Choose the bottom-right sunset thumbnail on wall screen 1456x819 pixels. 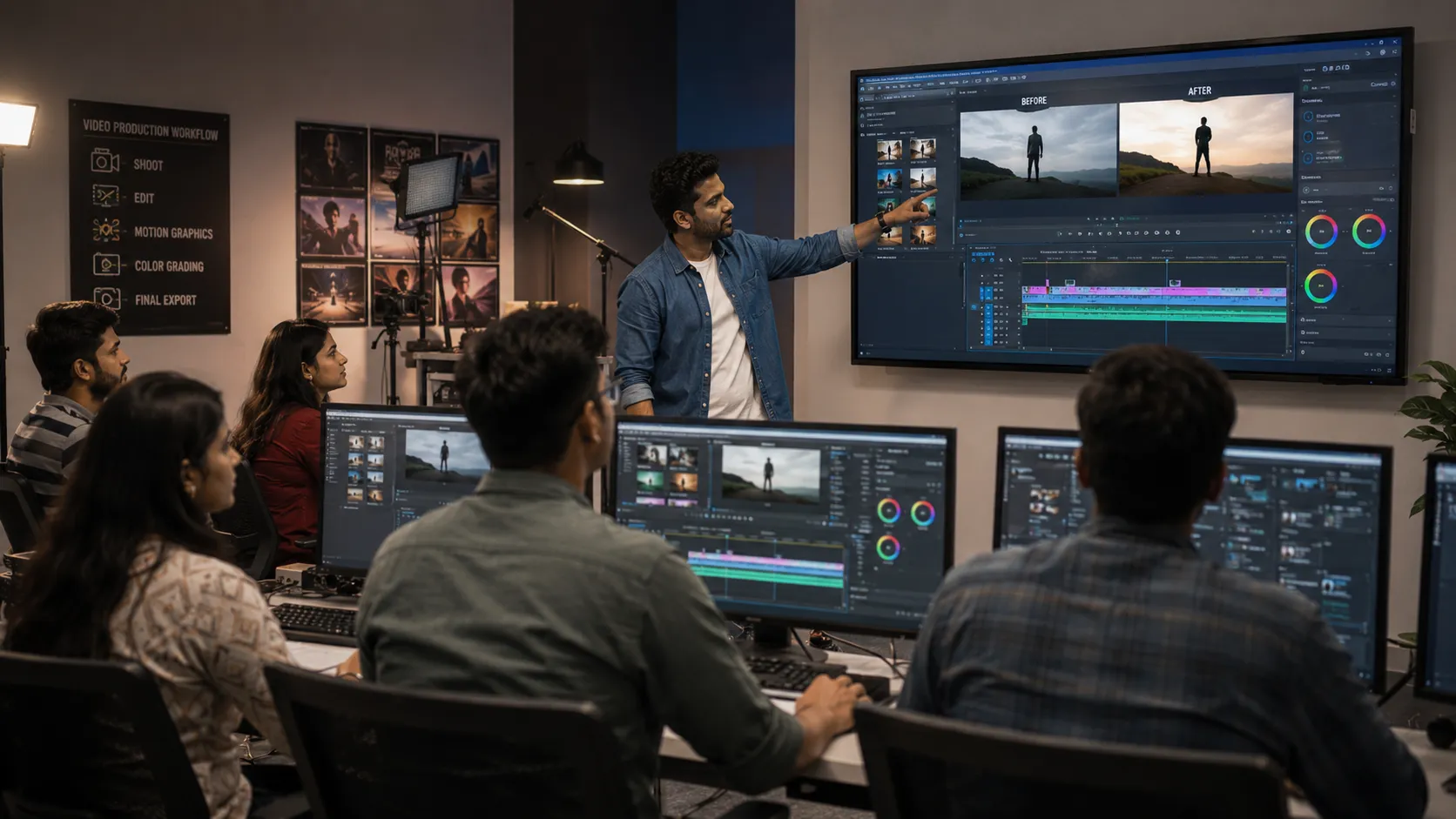point(923,234)
